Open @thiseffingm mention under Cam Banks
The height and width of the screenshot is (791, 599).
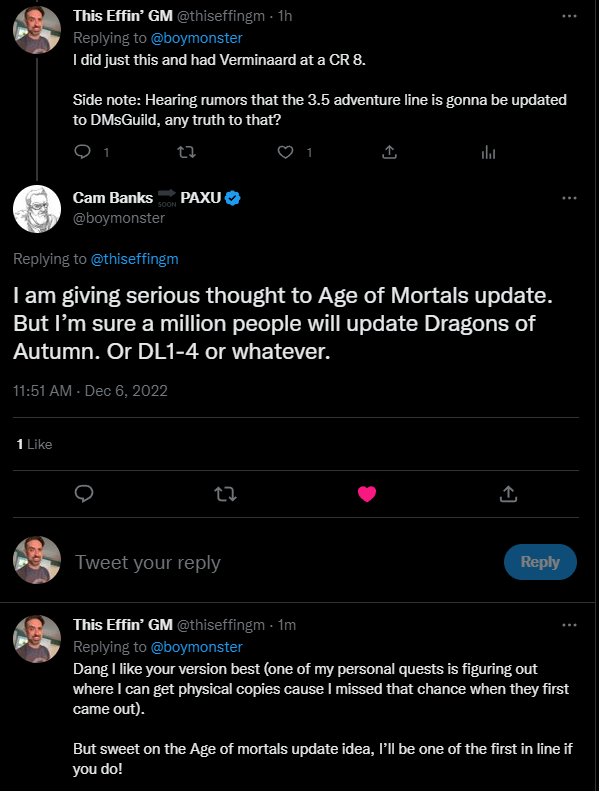tap(134, 259)
